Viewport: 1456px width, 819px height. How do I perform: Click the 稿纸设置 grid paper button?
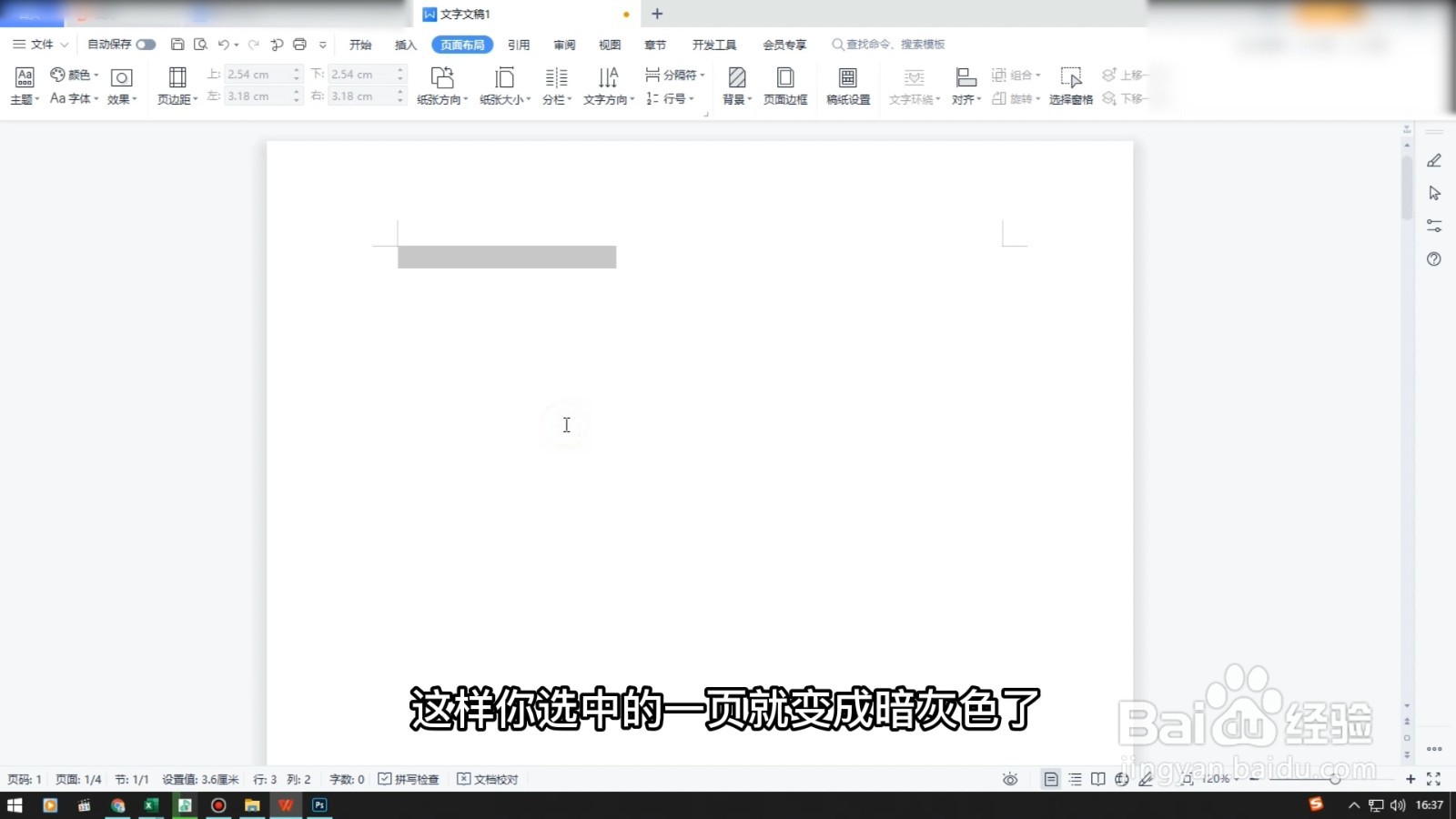[848, 86]
